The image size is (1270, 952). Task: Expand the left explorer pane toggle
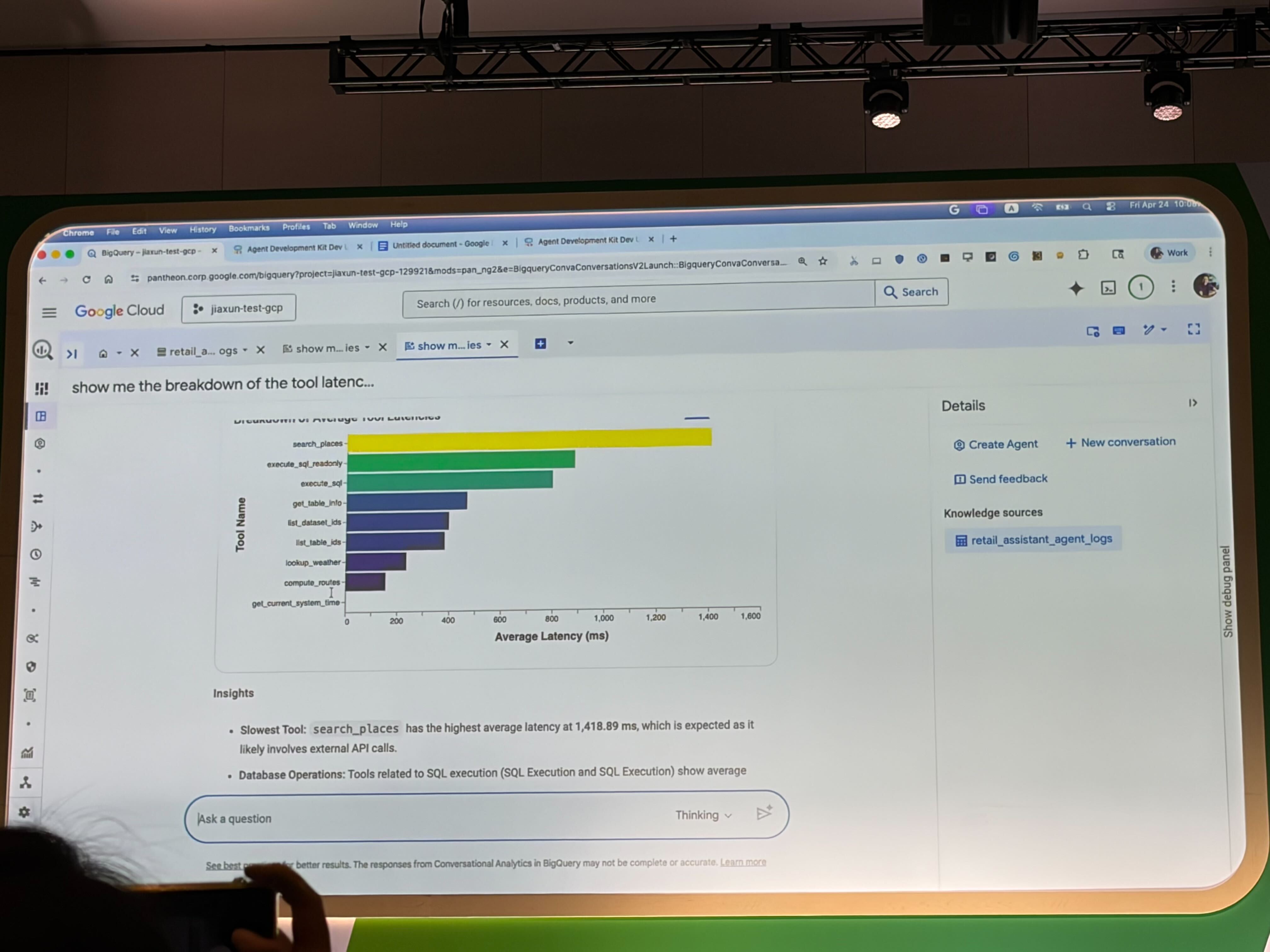[72, 354]
